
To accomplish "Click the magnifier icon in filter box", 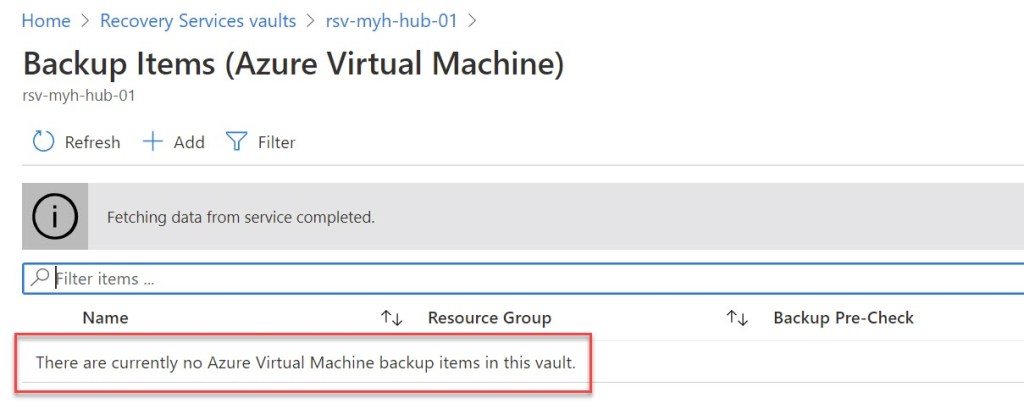I will pyautogui.click(x=41, y=278).
